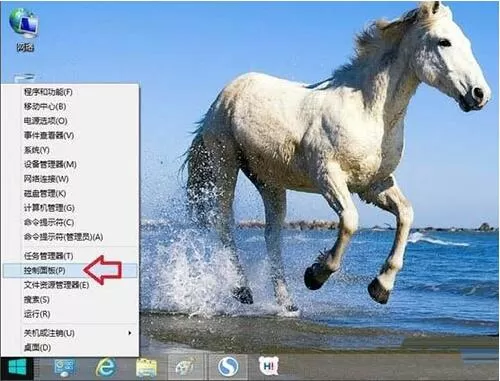
Task: Select 运行(R) menu entry
Action: pos(71,314)
